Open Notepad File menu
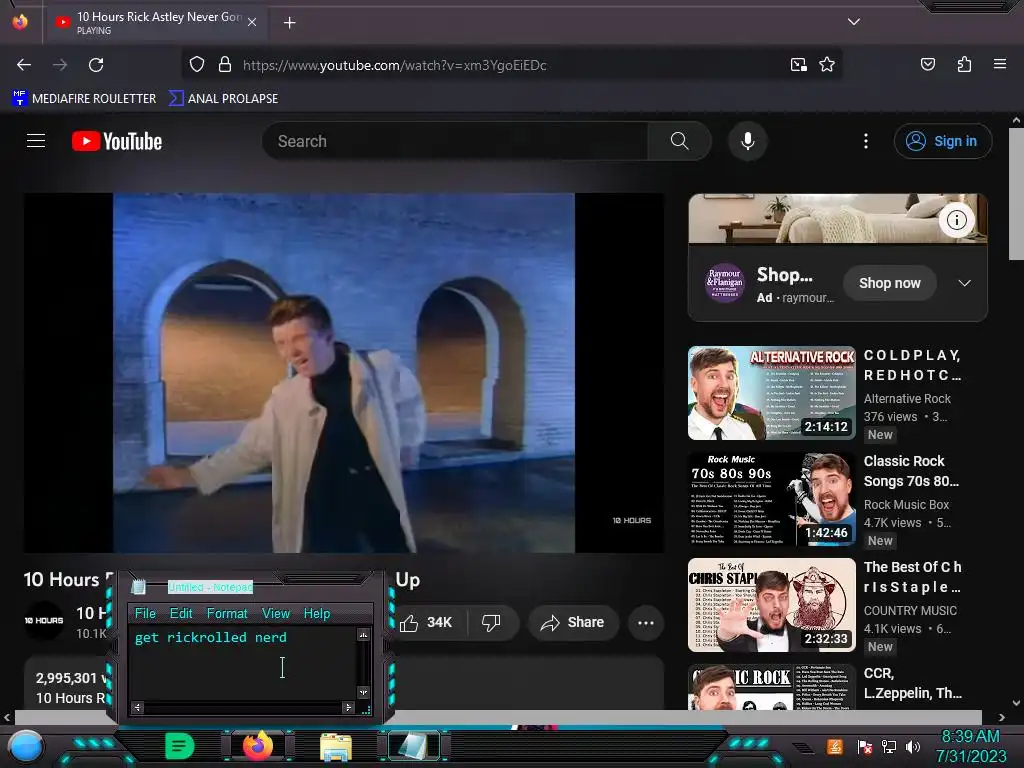 [x=145, y=614]
